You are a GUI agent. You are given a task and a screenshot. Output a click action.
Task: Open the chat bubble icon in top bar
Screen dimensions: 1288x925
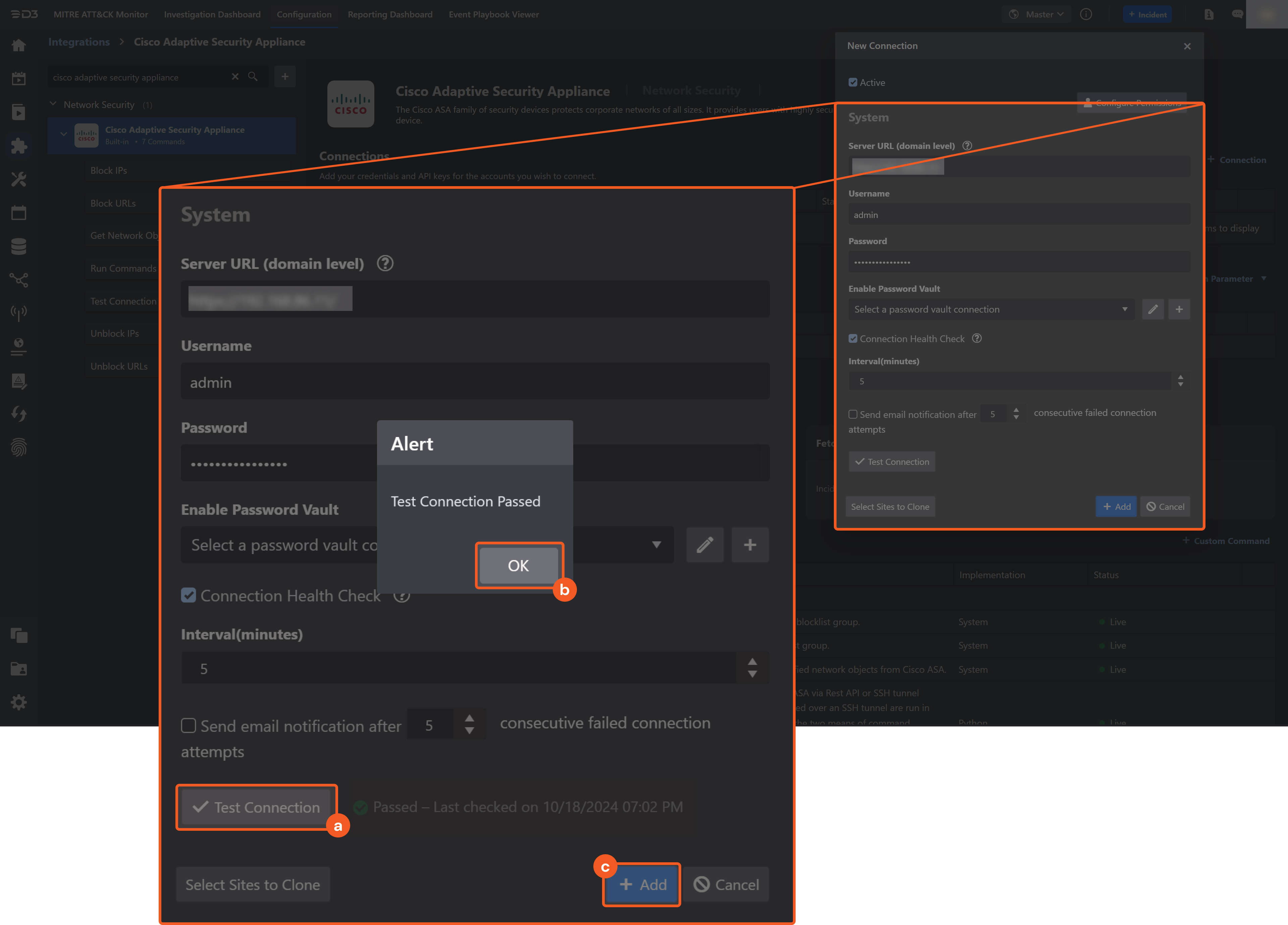click(x=1238, y=14)
